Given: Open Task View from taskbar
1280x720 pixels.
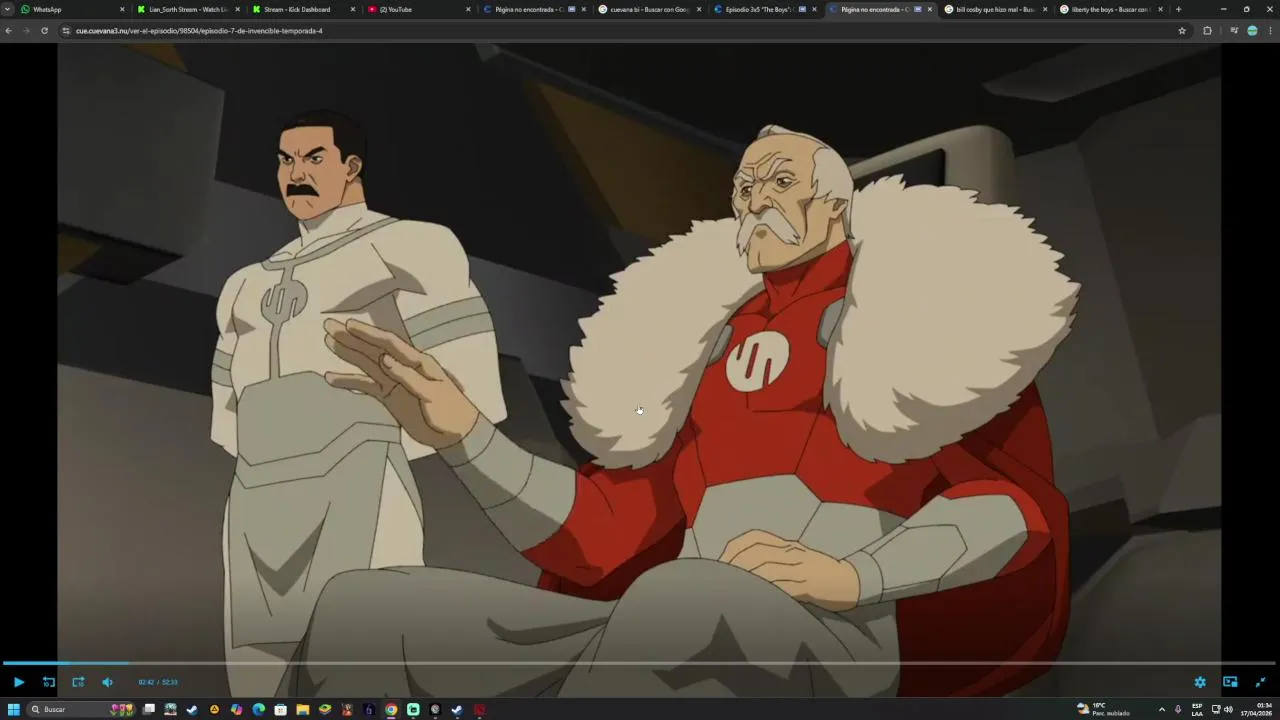Looking at the screenshot, I should click(149, 709).
